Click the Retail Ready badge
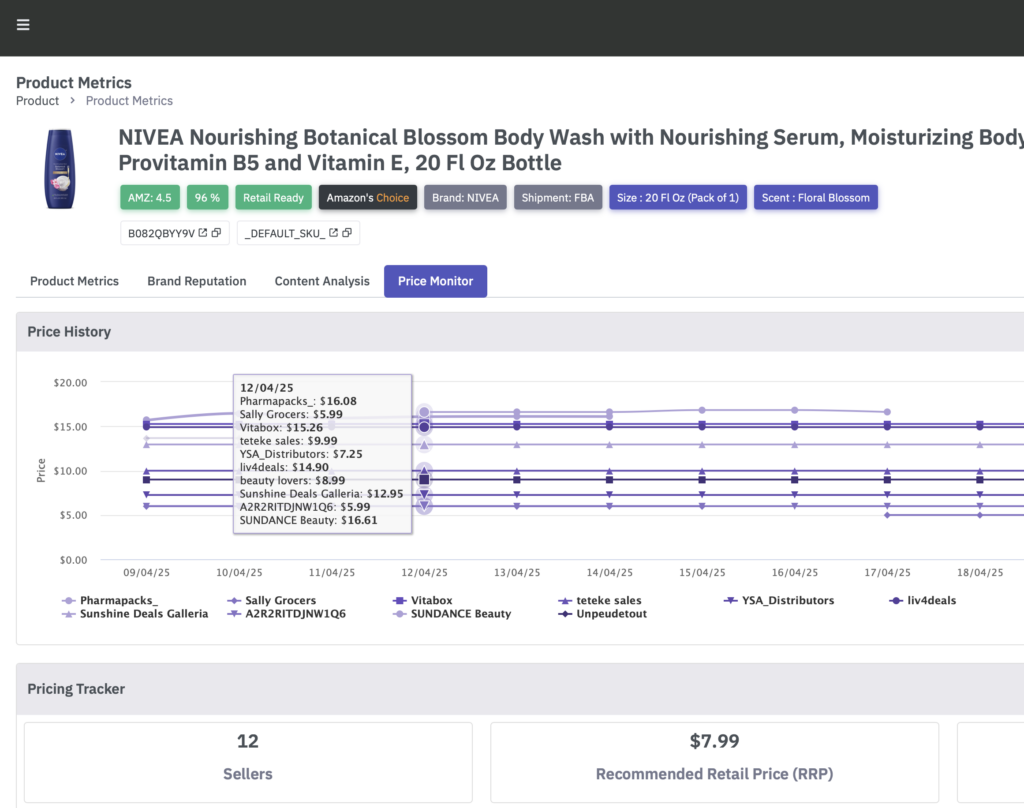Image resolution: width=1024 pixels, height=808 pixels. click(273, 197)
